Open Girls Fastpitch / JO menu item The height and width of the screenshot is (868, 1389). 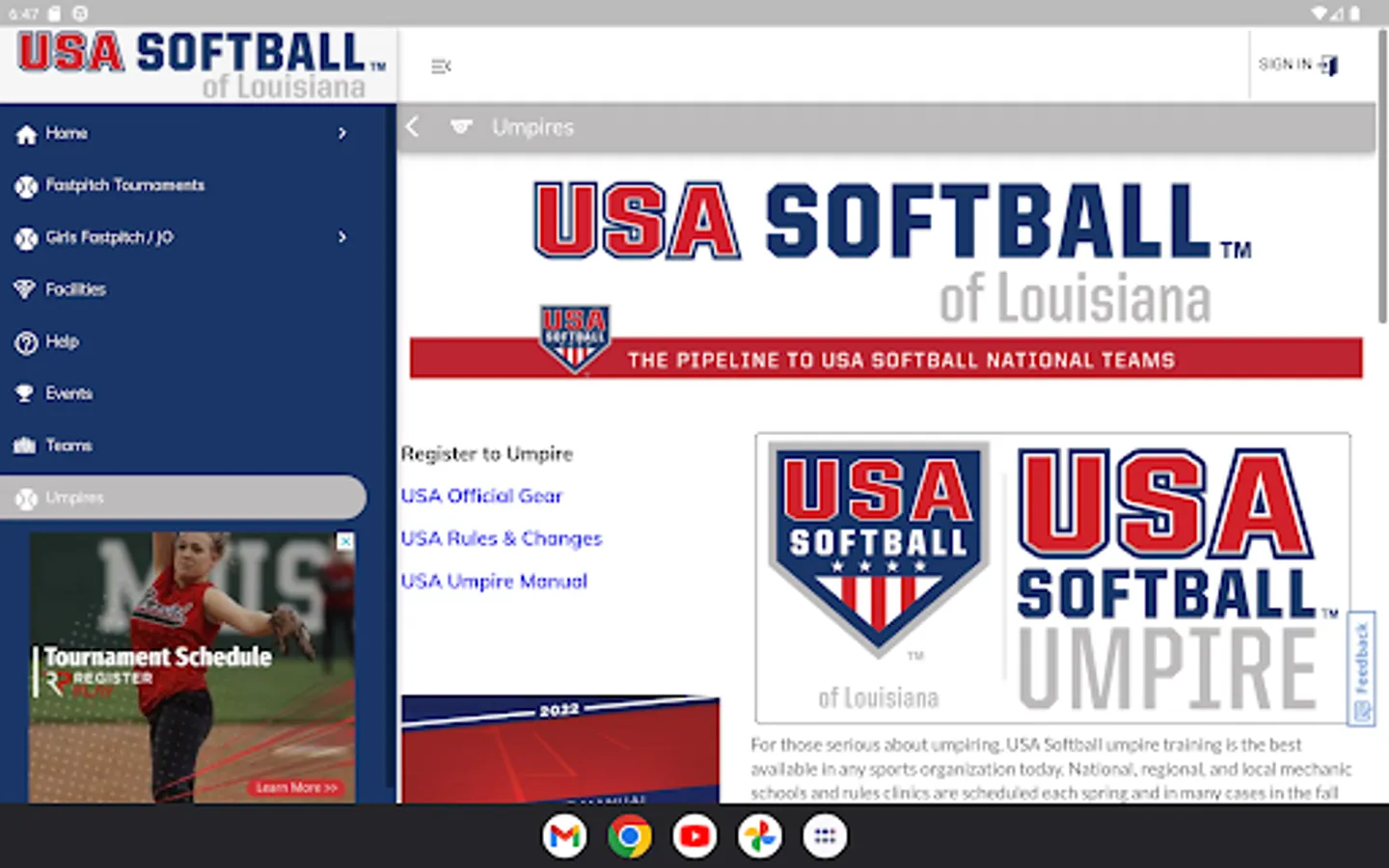[183, 237]
